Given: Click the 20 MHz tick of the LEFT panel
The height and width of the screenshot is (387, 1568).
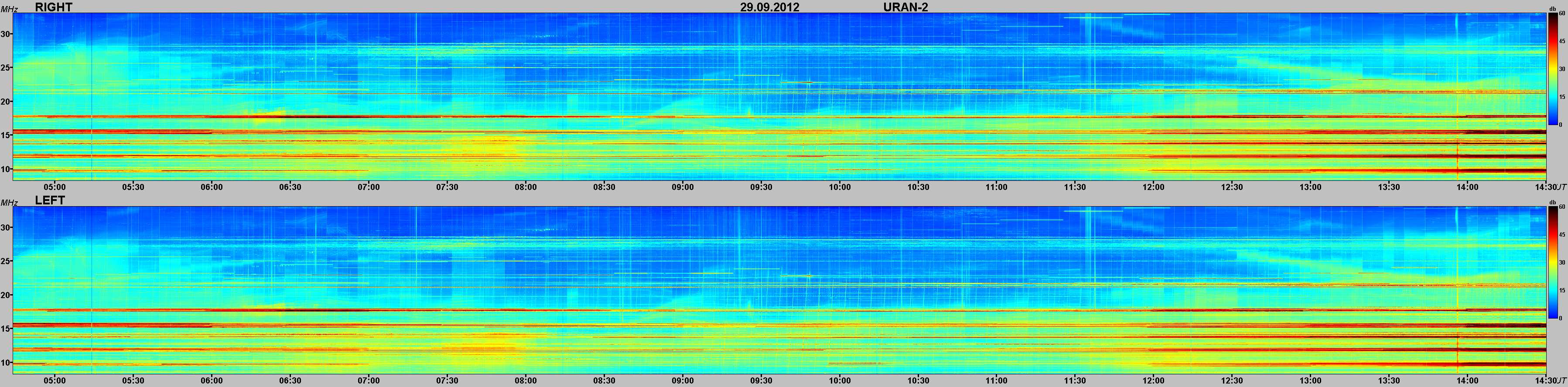Looking at the screenshot, I should [x=6, y=295].
